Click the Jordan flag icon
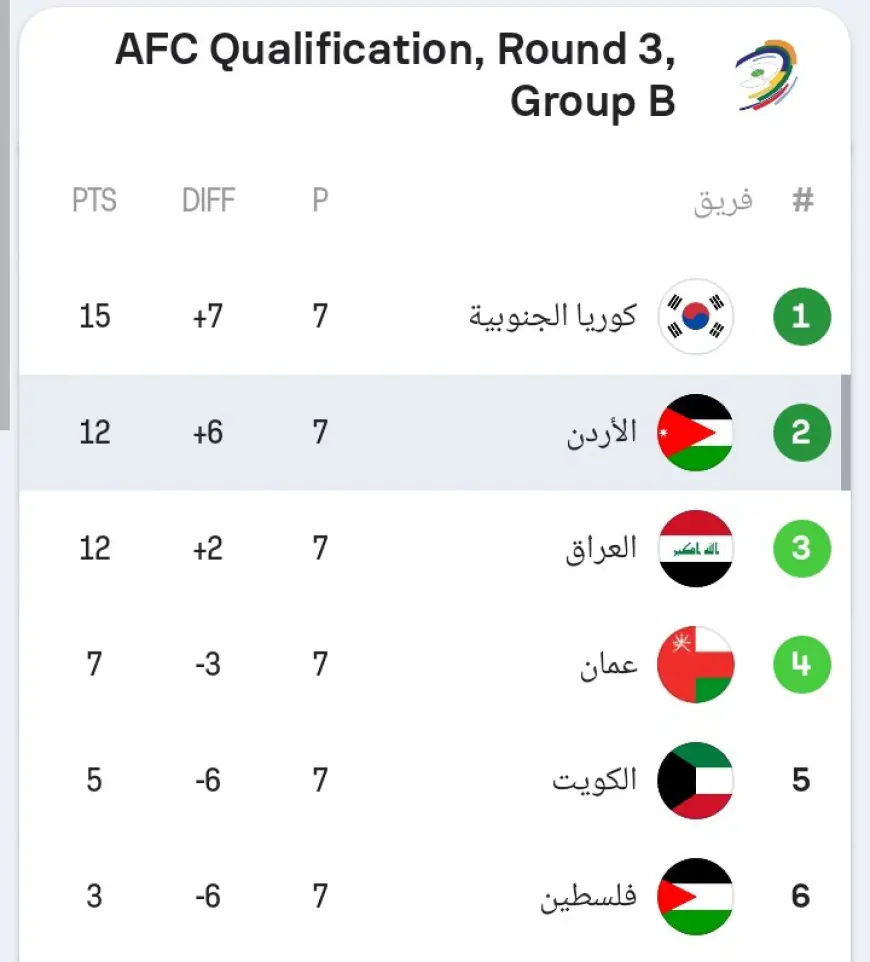This screenshot has height=962, width=870. [695, 433]
